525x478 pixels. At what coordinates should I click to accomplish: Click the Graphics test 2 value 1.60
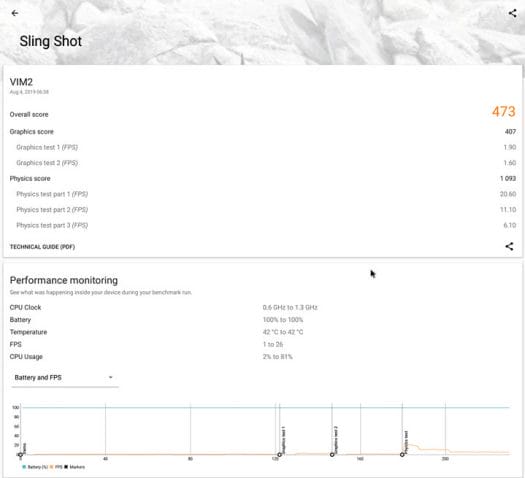510,163
